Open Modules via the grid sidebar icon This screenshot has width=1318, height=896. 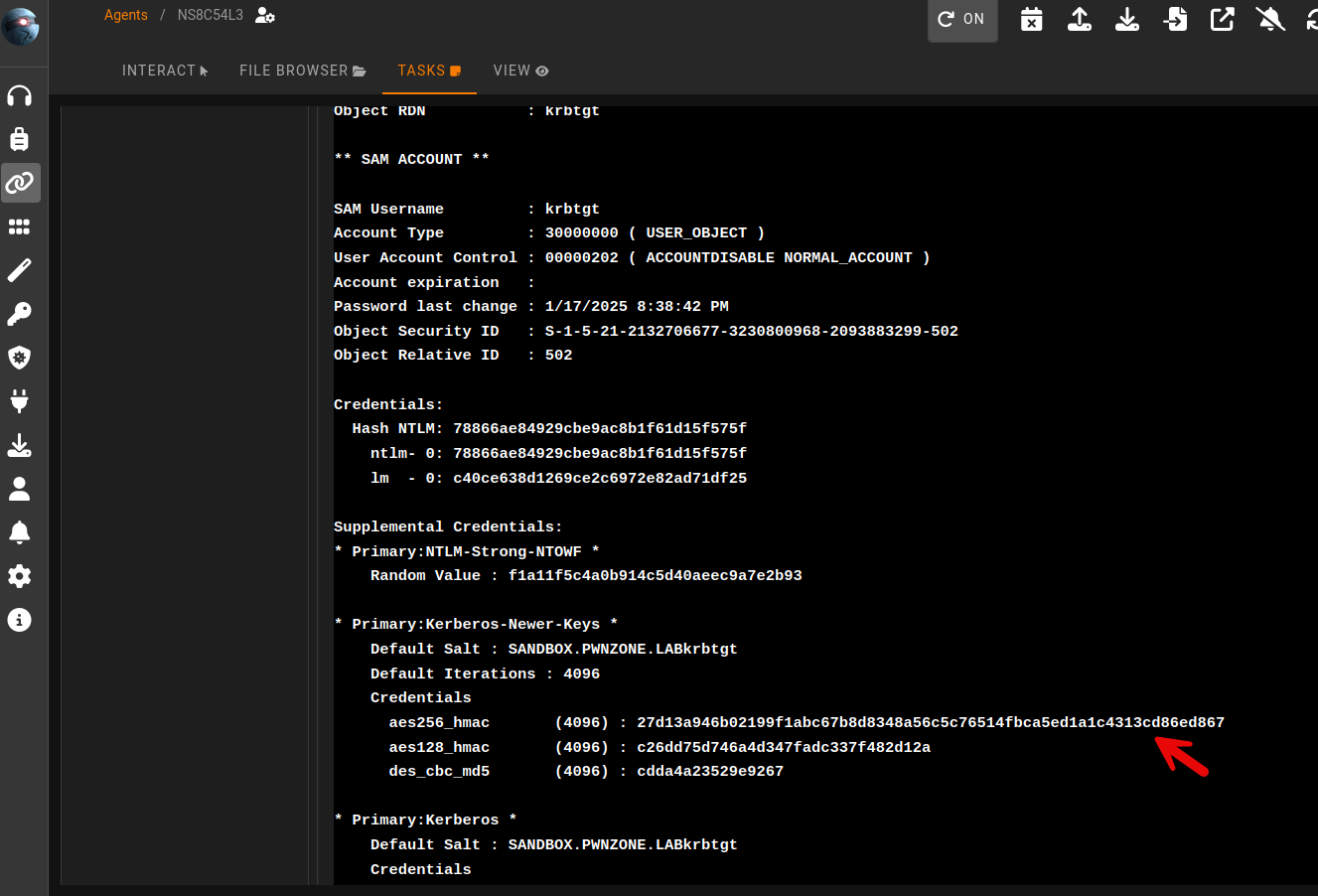pos(20,226)
